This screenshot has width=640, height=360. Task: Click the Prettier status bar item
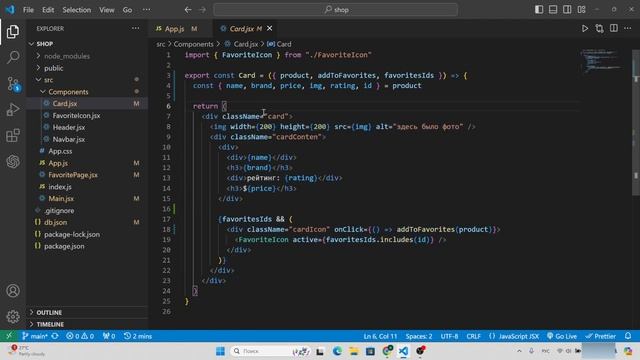click(x=600, y=336)
